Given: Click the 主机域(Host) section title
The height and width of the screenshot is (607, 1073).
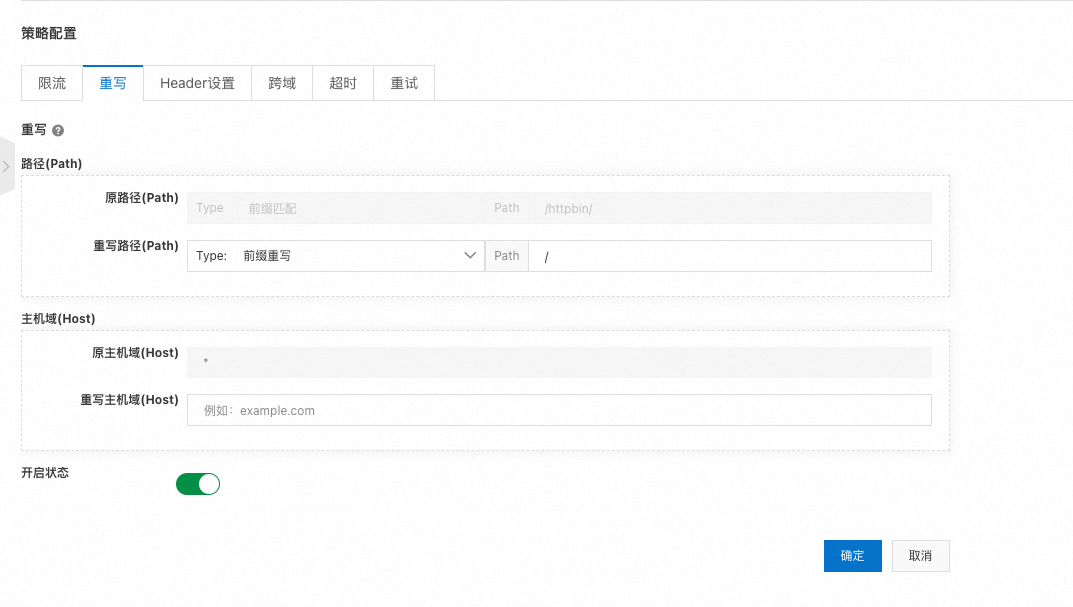Looking at the screenshot, I should click(x=58, y=319).
